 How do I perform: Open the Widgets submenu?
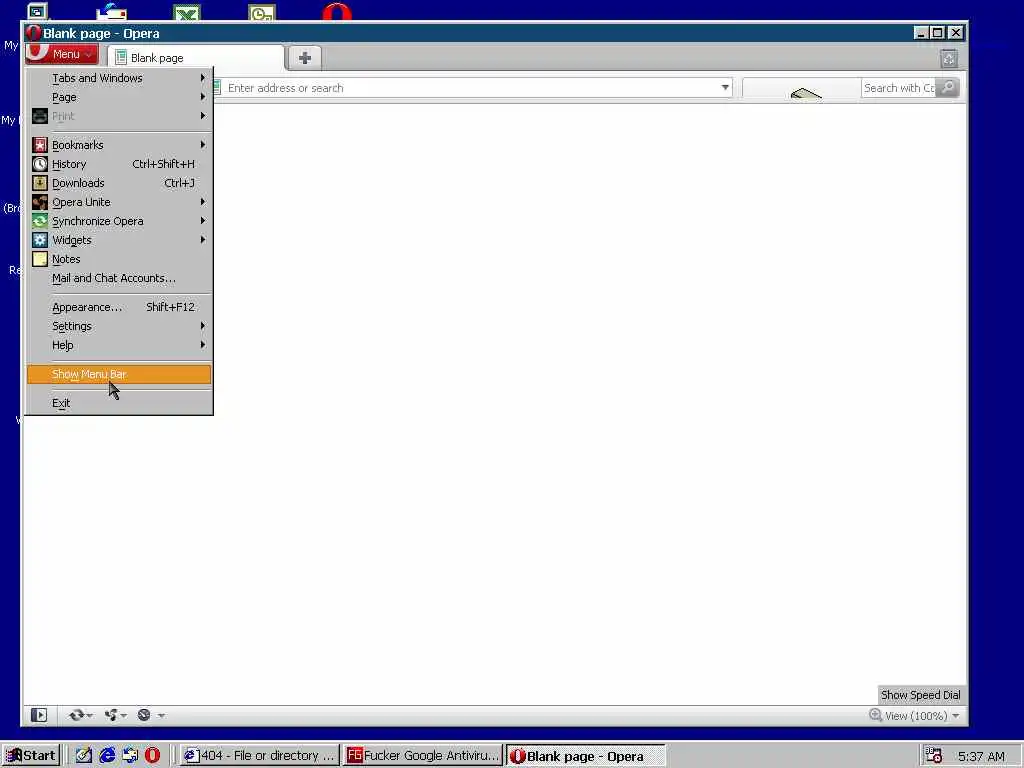[119, 240]
